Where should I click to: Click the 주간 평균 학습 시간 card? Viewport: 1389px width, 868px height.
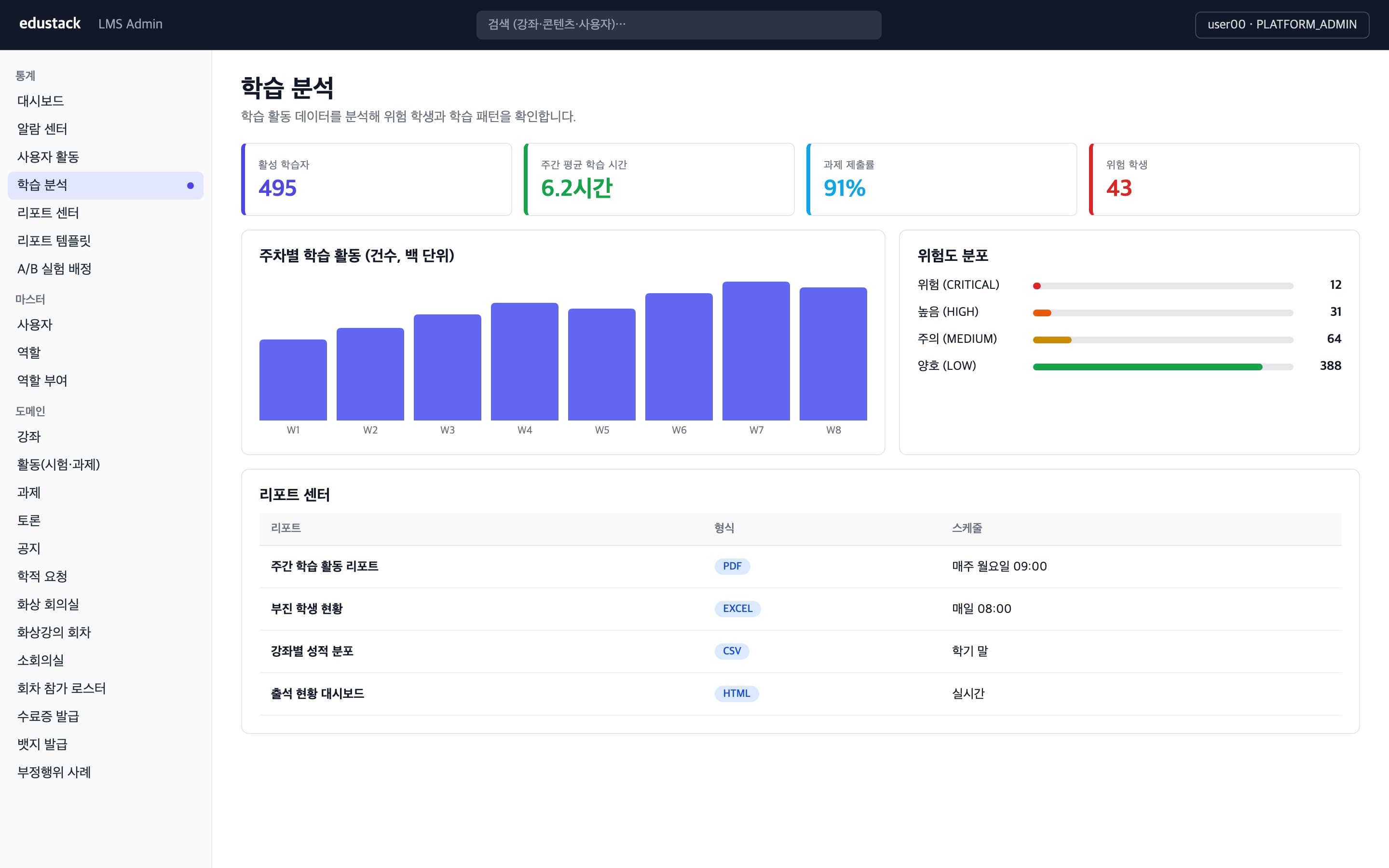point(659,179)
